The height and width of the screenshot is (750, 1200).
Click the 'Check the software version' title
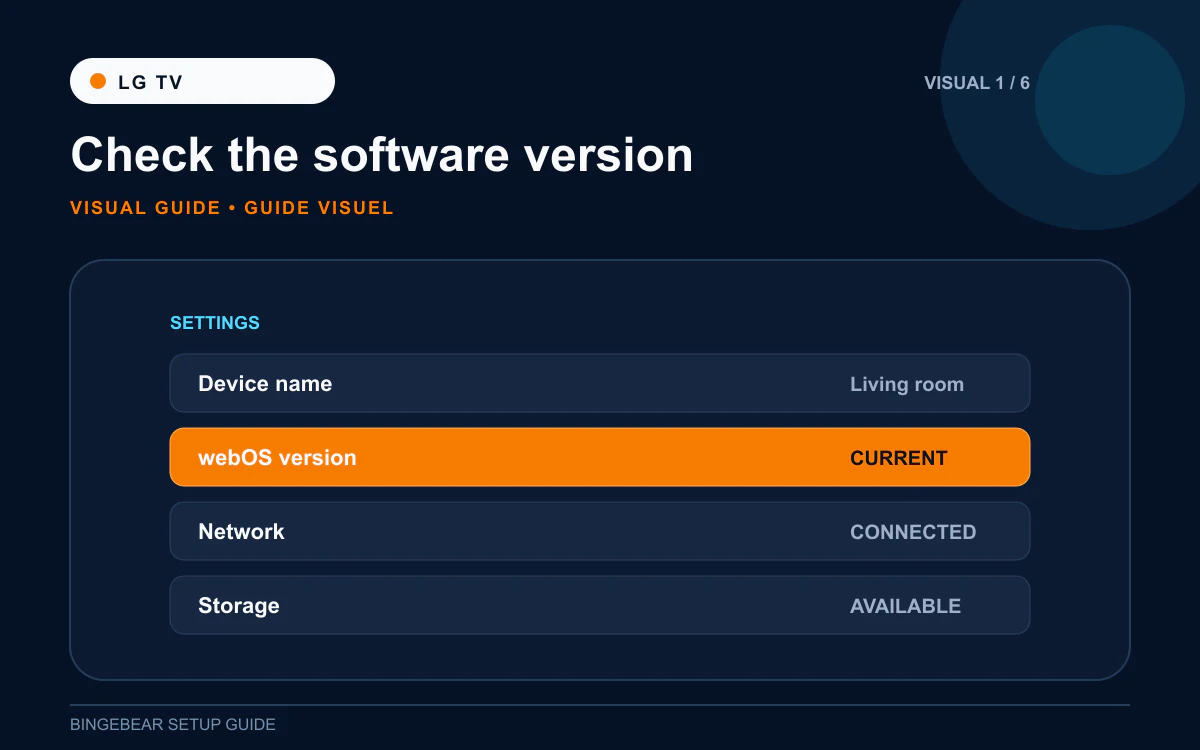(382, 155)
